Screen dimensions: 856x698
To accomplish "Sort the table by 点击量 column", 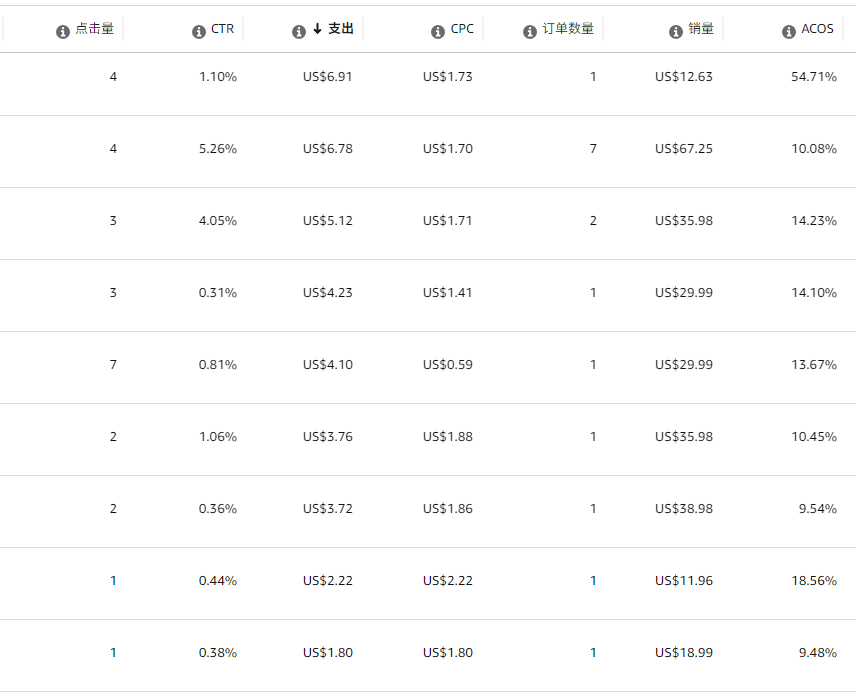I will (95, 29).
